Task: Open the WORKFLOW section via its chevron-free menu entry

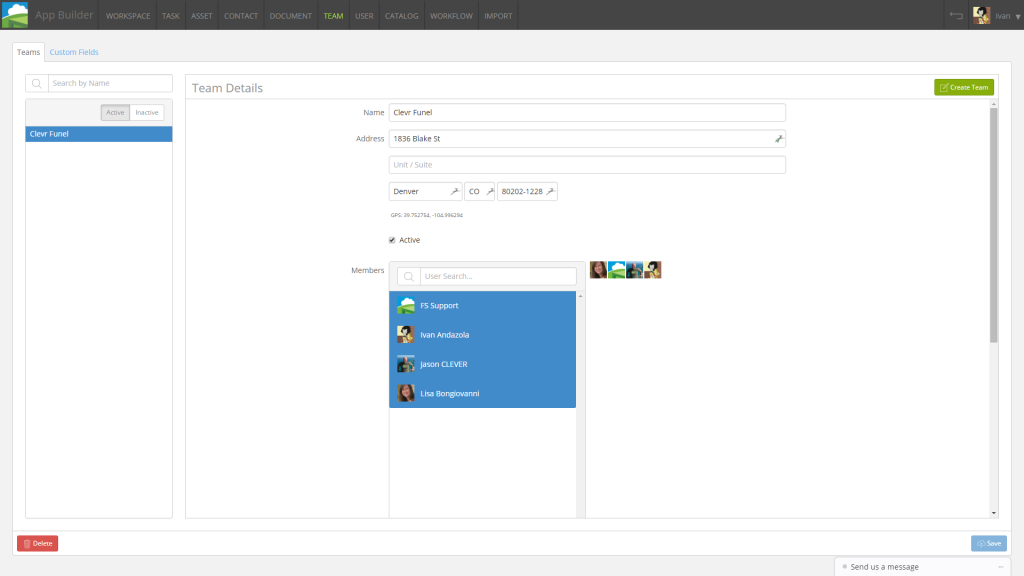Action: click(451, 15)
